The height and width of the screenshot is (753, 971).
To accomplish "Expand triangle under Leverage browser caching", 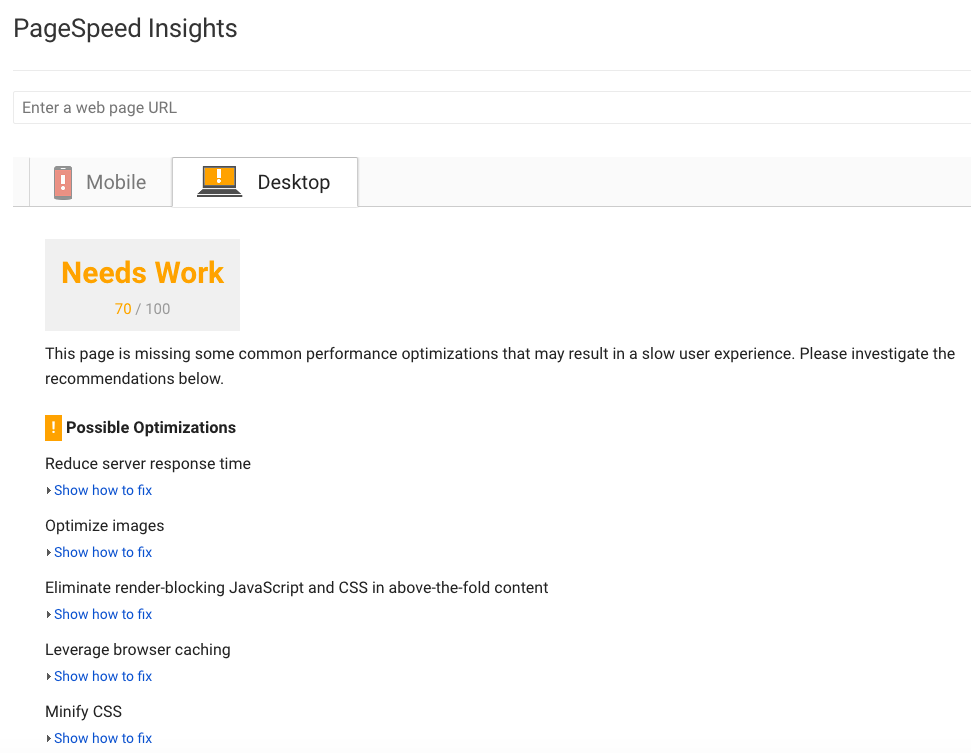I will click(x=49, y=676).
